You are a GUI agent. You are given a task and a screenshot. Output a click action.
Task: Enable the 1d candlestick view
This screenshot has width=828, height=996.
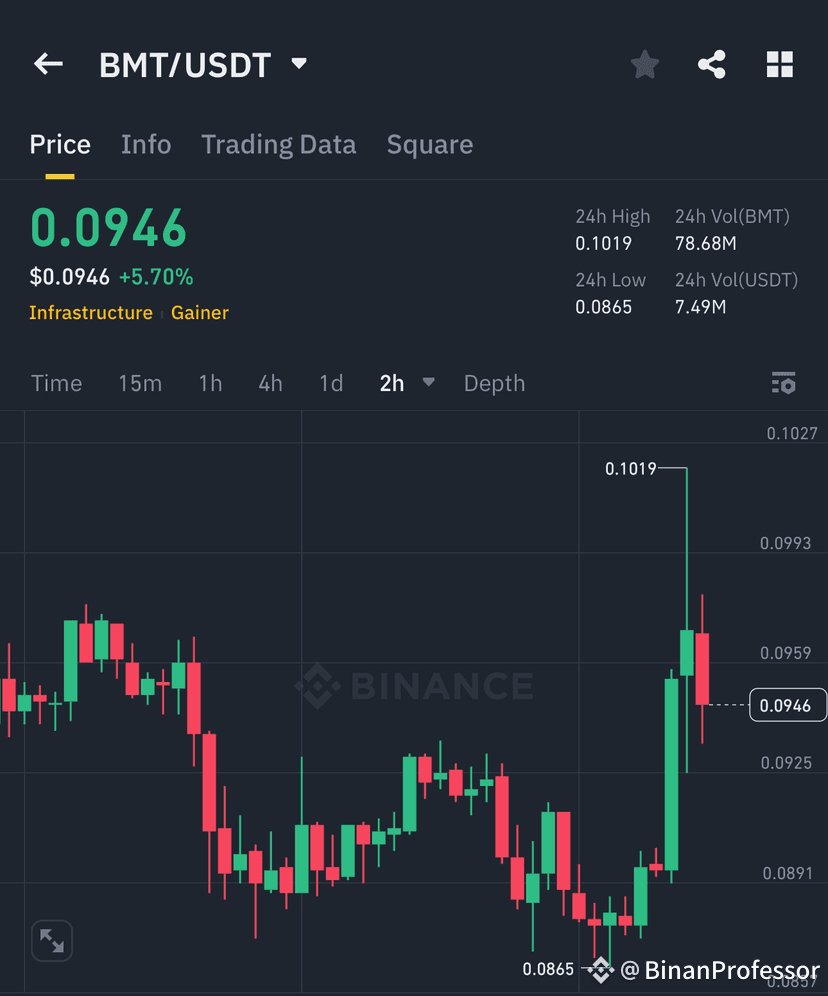click(x=331, y=383)
